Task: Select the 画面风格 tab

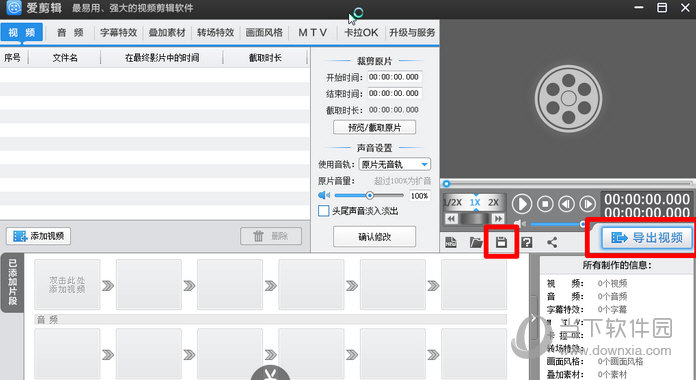Action: (264, 32)
